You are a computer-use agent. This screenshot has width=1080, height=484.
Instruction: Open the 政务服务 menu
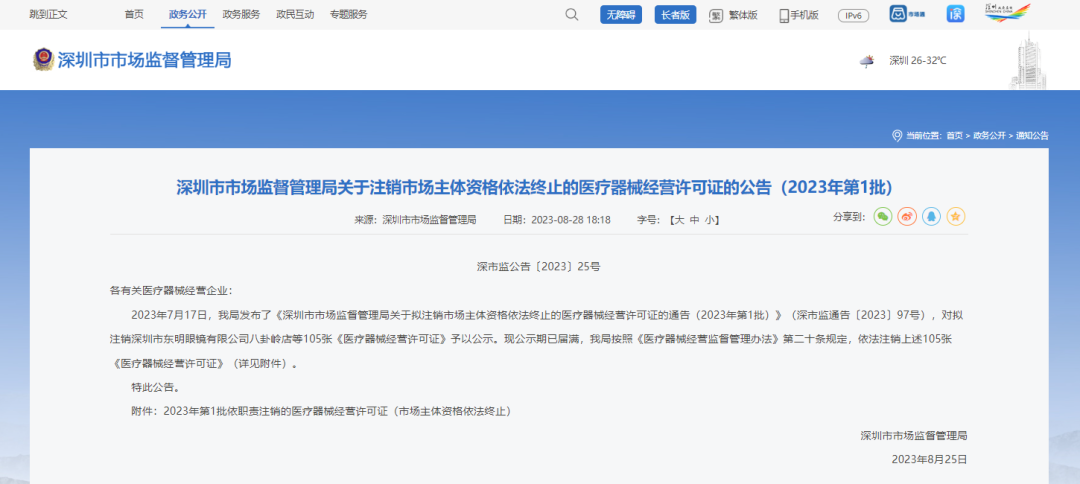(241, 14)
